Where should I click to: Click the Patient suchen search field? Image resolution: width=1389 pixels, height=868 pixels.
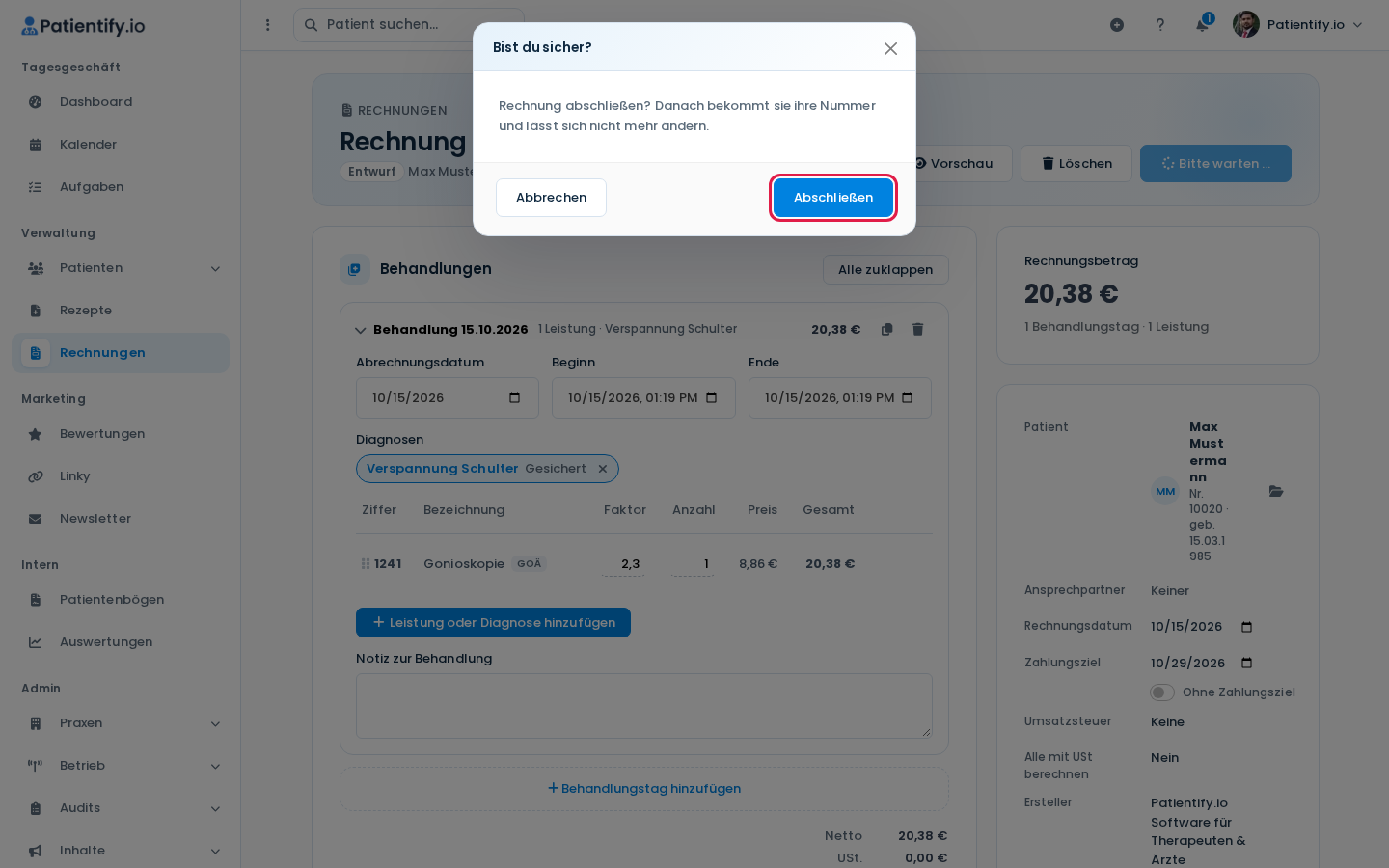[x=409, y=25]
